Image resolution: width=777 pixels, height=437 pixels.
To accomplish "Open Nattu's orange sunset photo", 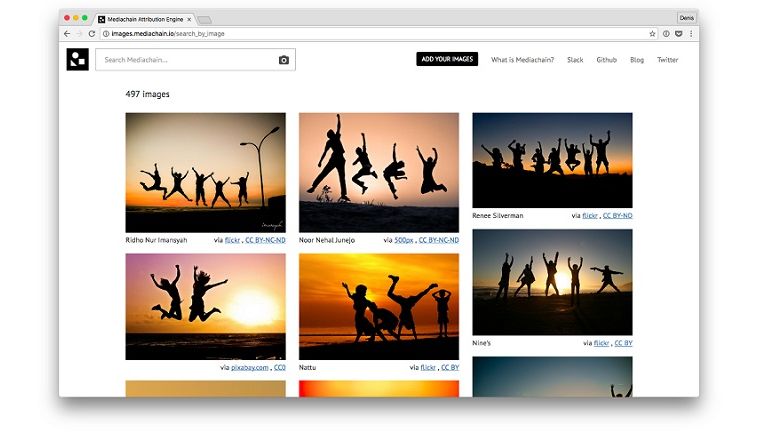I will (x=379, y=307).
